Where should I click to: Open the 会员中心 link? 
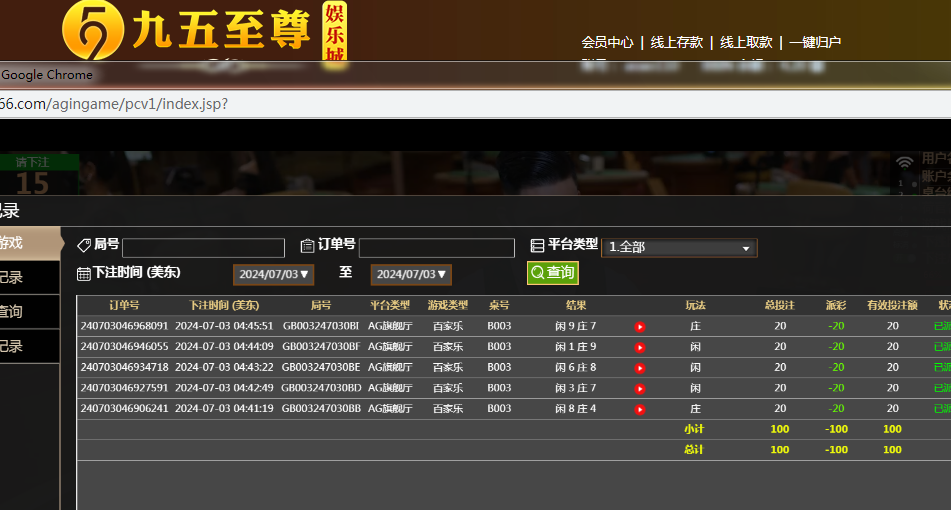coord(607,42)
